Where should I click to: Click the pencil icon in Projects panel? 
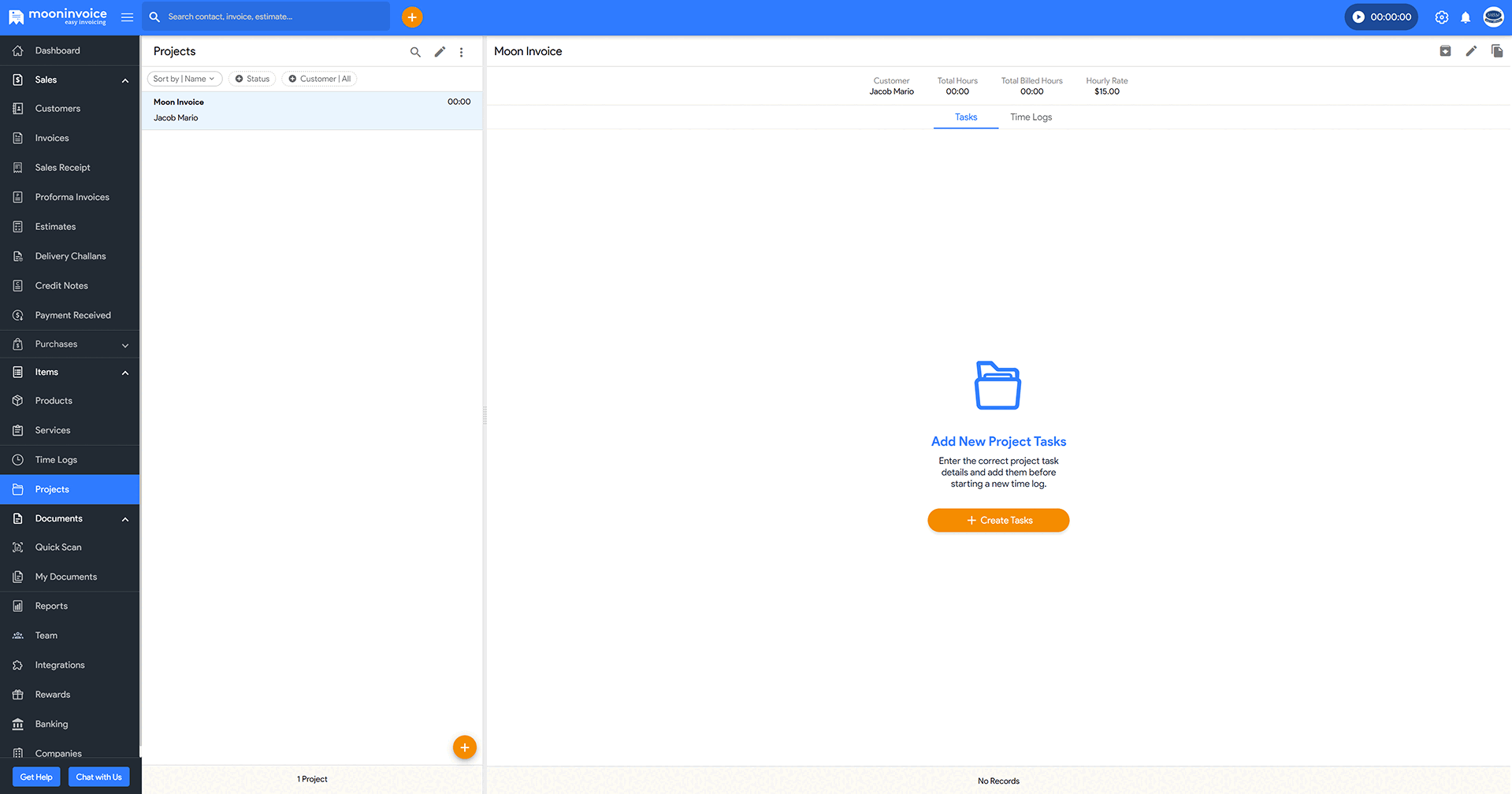click(x=440, y=52)
